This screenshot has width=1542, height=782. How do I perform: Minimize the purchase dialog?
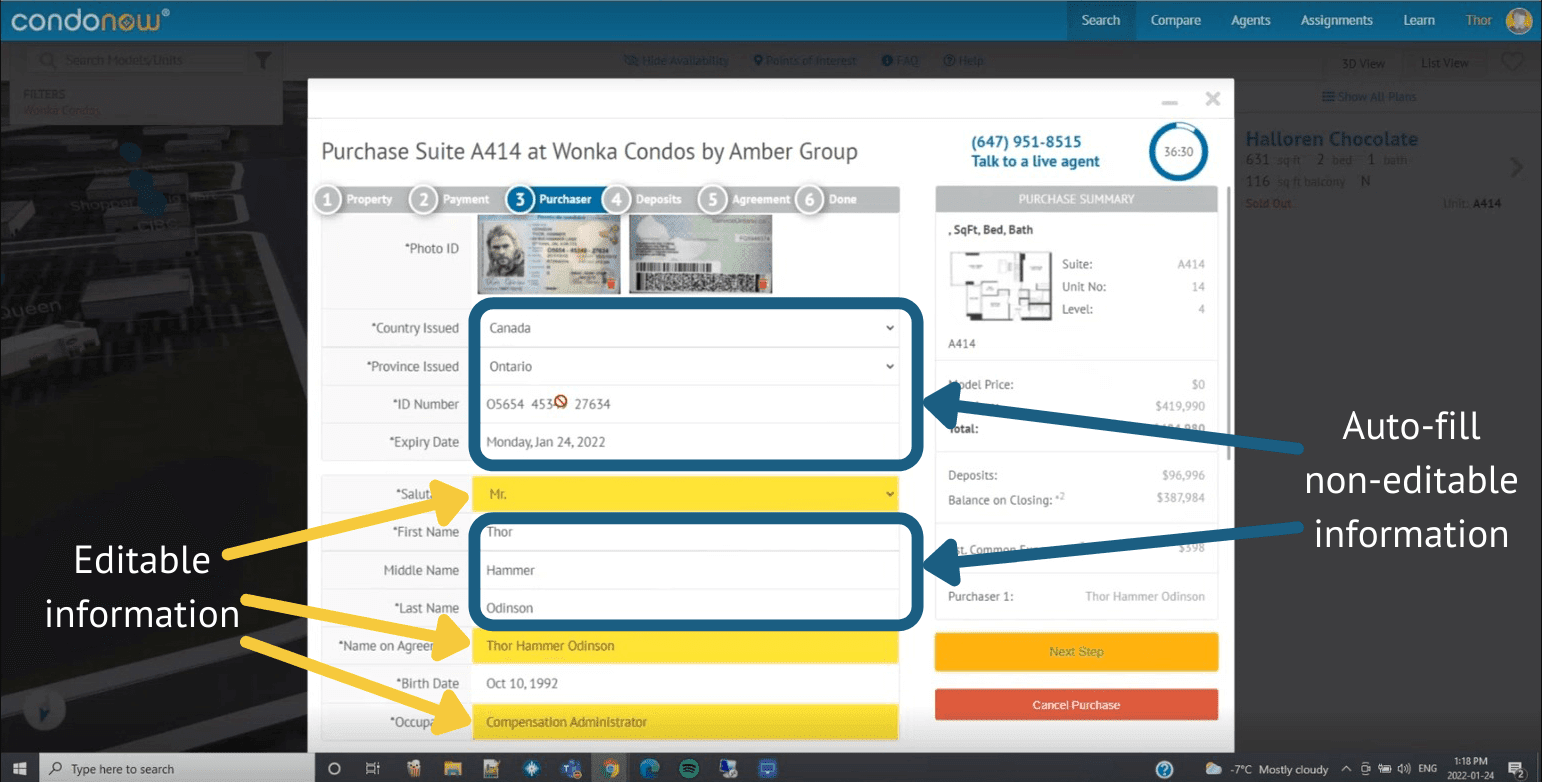pyautogui.click(x=1169, y=102)
